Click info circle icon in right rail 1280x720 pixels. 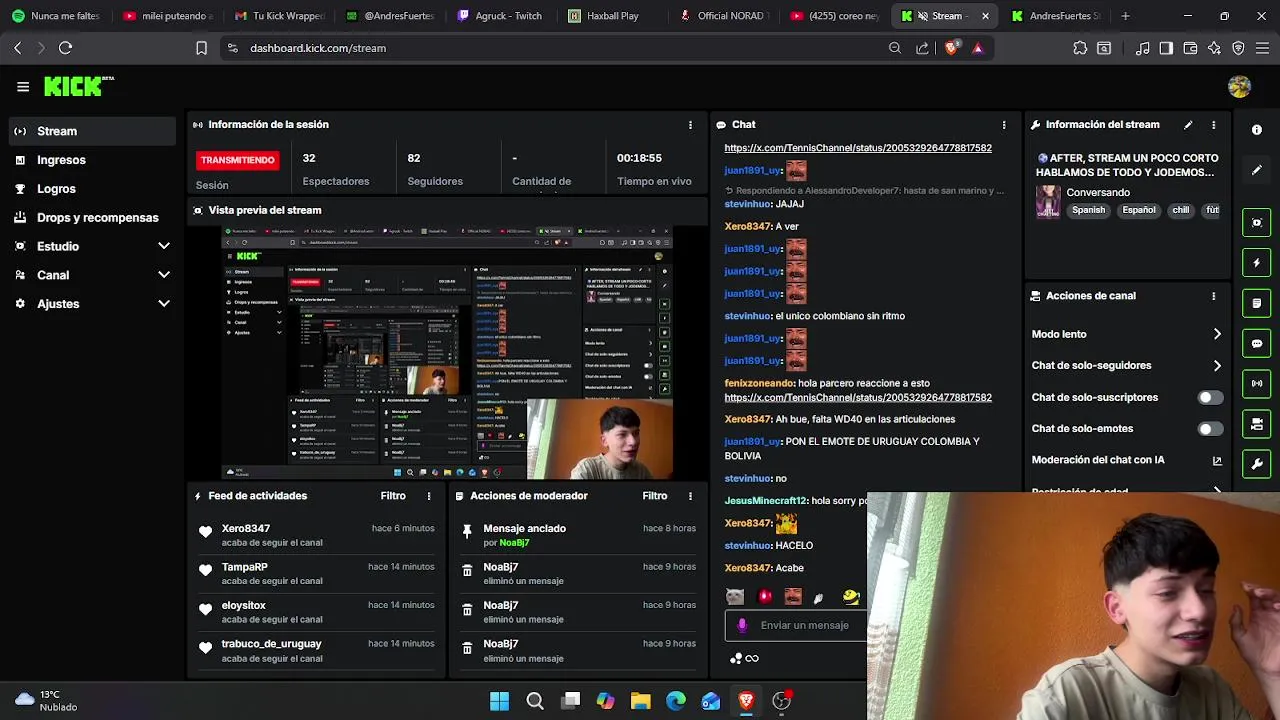1257,130
